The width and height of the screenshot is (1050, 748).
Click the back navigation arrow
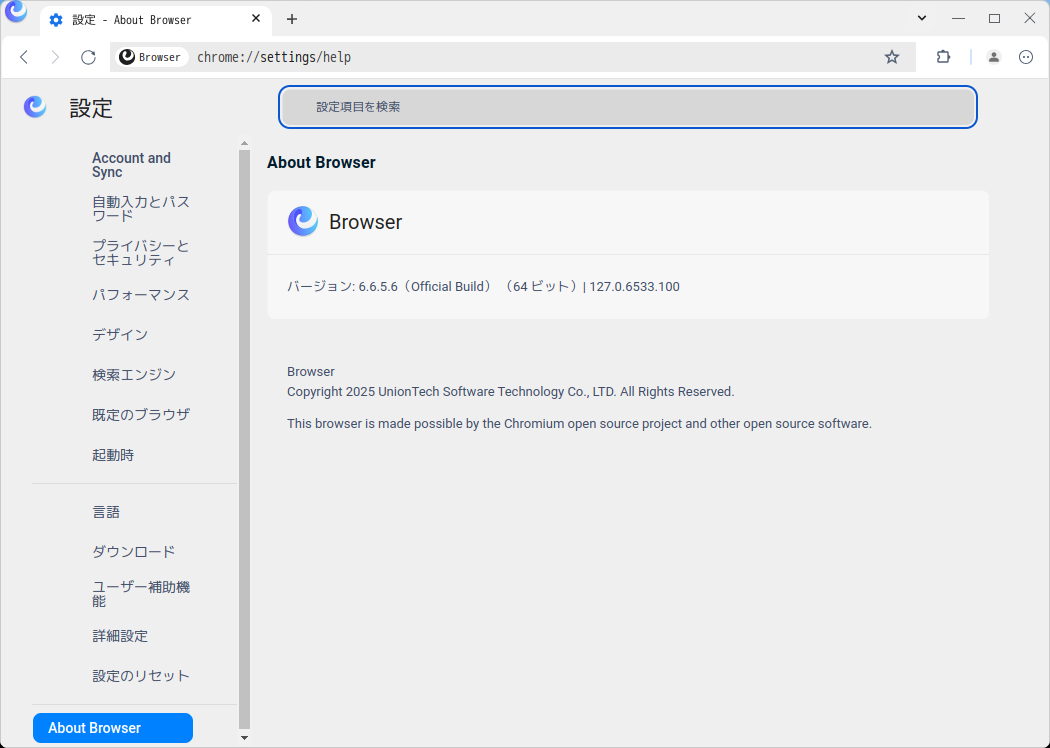pos(24,57)
